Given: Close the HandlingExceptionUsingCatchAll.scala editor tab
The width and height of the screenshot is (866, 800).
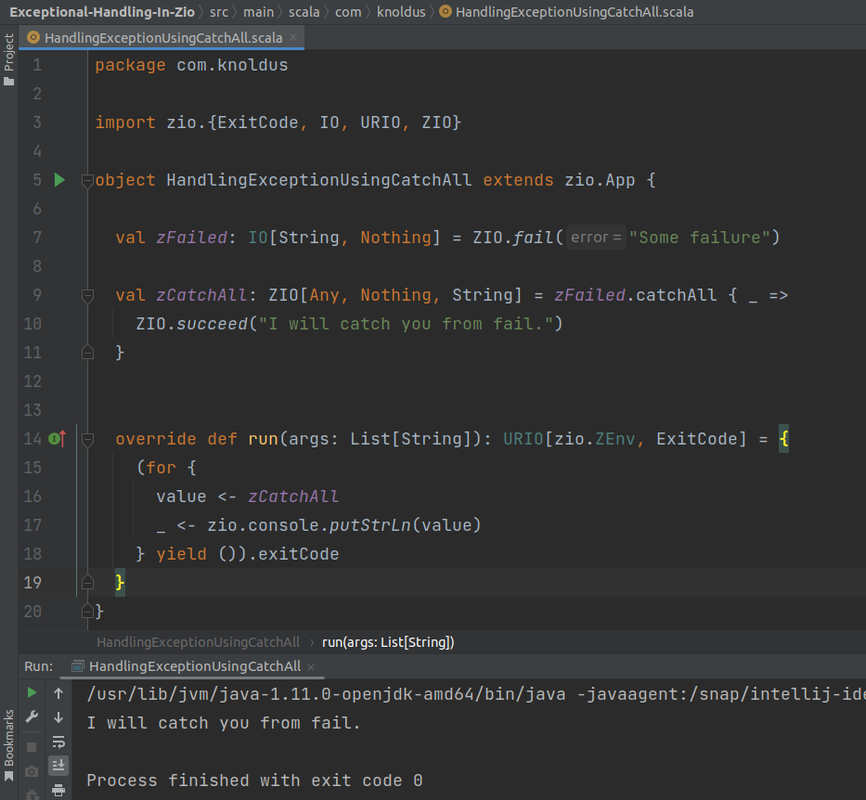Looking at the screenshot, I should (293, 38).
